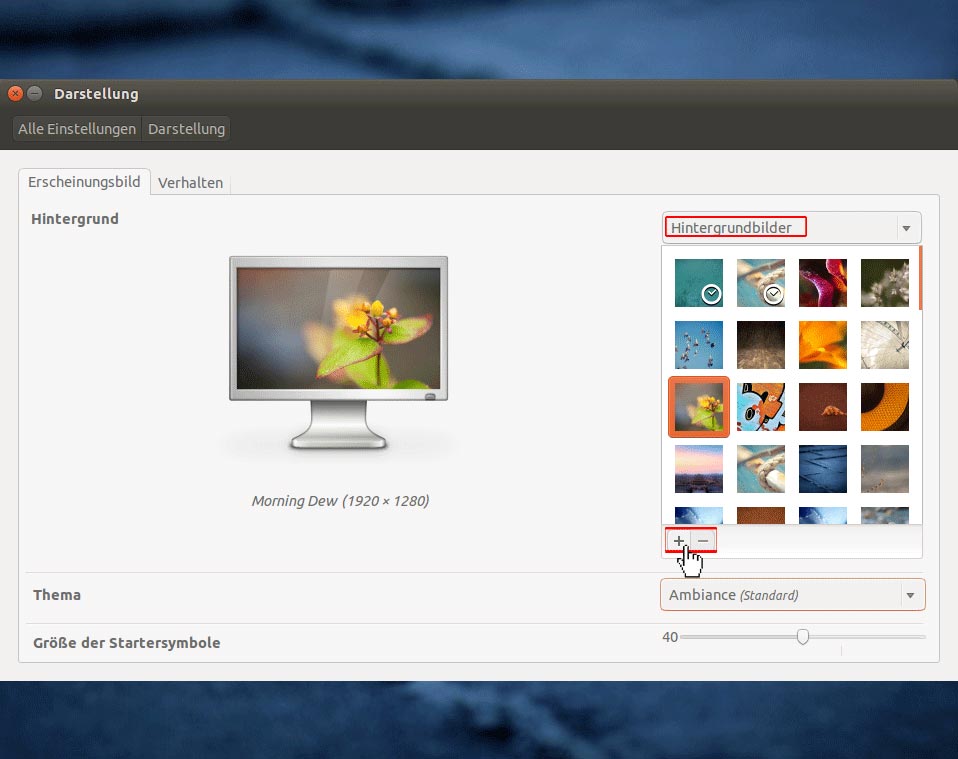Pick the birds in blue sky wallpaper
The image size is (958, 759).
tap(698, 345)
